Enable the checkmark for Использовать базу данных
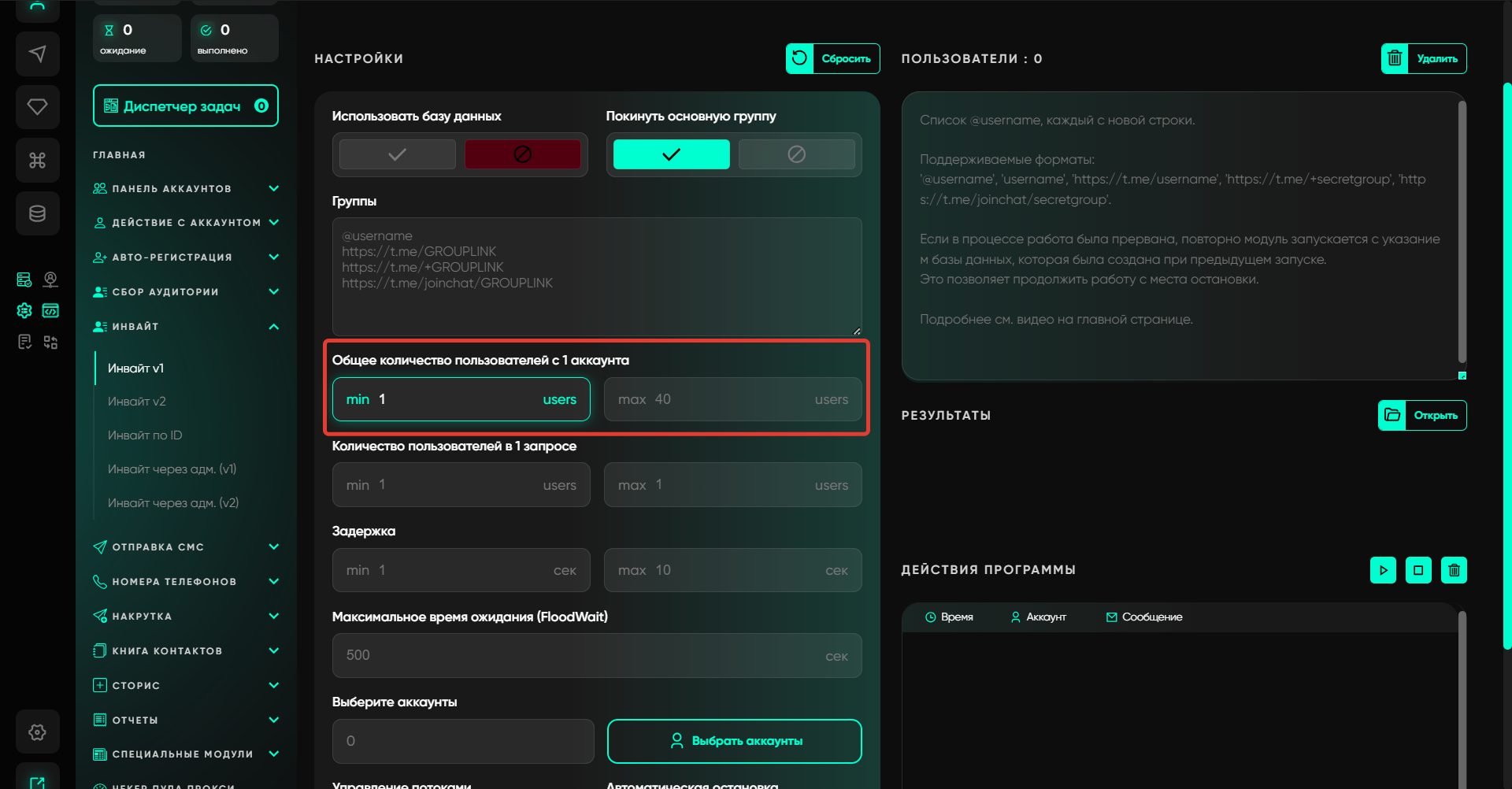The image size is (1512, 789). [x=398, y=154]
